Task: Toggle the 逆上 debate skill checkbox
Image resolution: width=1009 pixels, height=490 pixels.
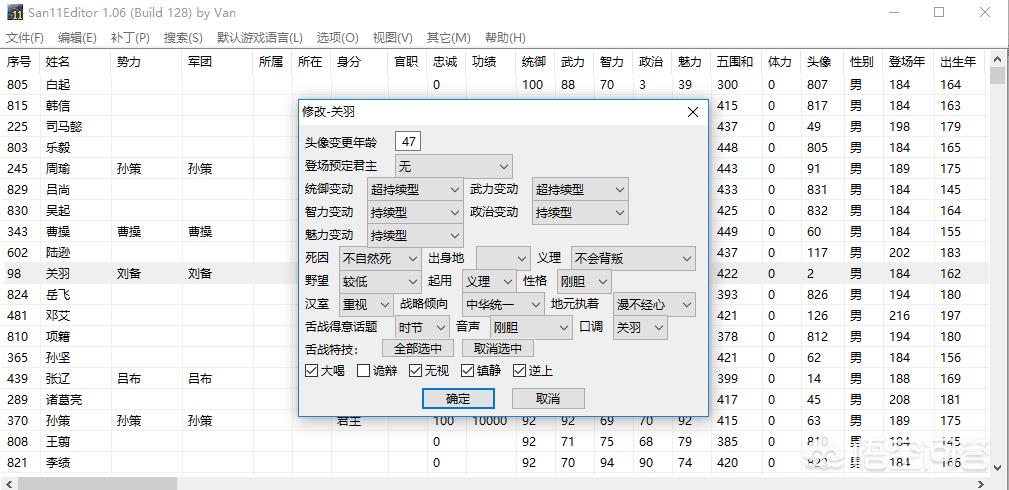Action: coord(520,371)
